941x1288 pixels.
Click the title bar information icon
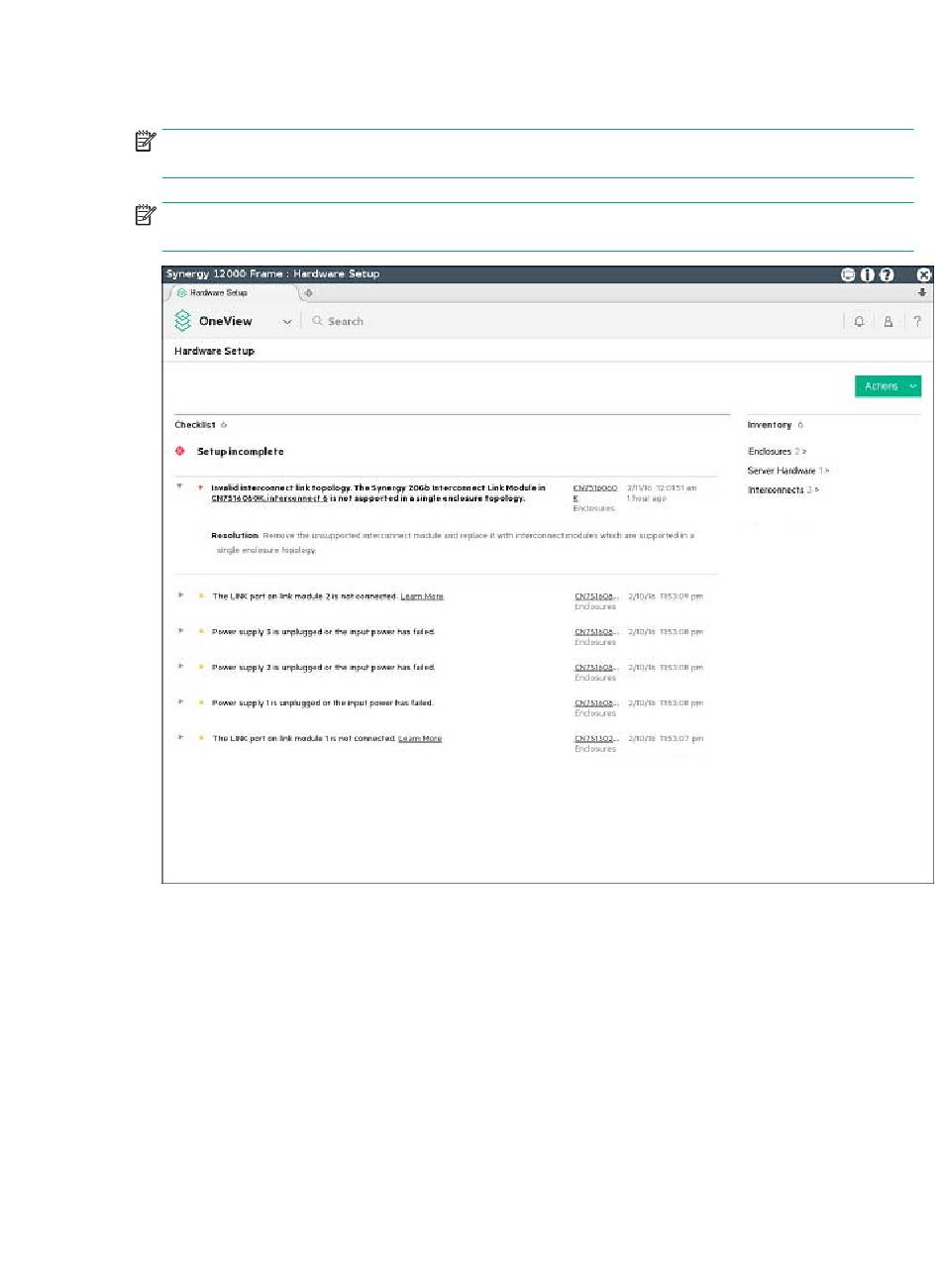click(868, 274)
